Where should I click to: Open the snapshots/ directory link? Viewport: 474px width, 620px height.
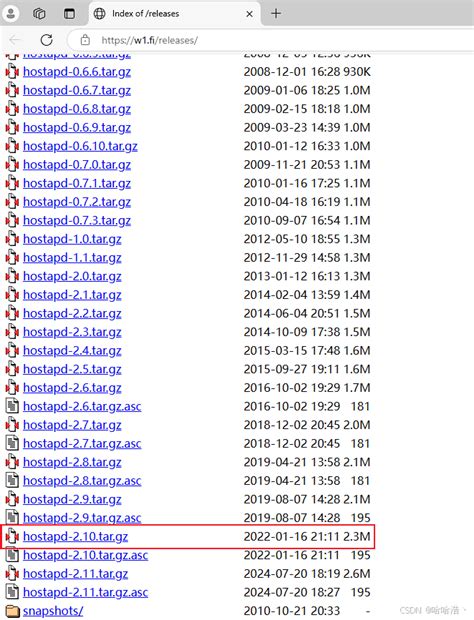coord(53,611)
